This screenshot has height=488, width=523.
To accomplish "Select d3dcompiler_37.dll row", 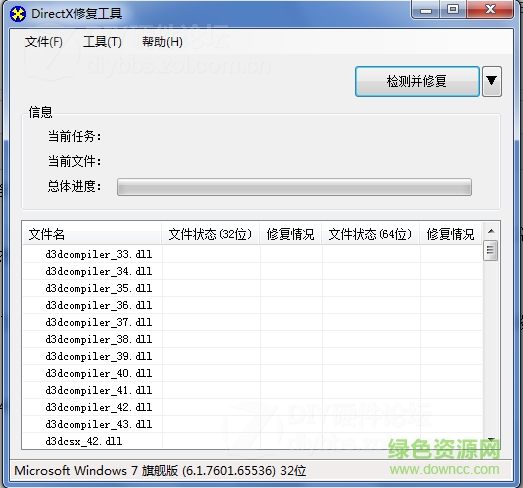I will (x=252, y=322).
